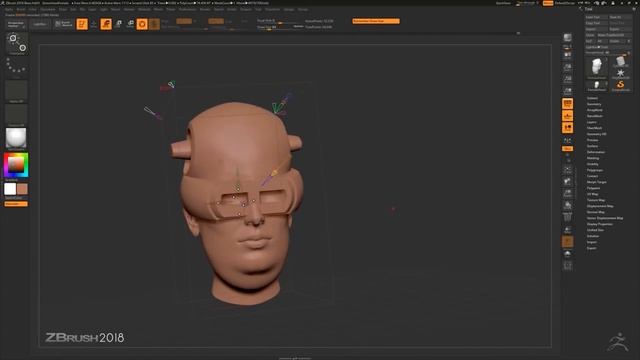Expand the Deformation subpalette
Image resolution: width=640 pixels, height=360 pixels.
pyautogui.click(x=596, y=152)
